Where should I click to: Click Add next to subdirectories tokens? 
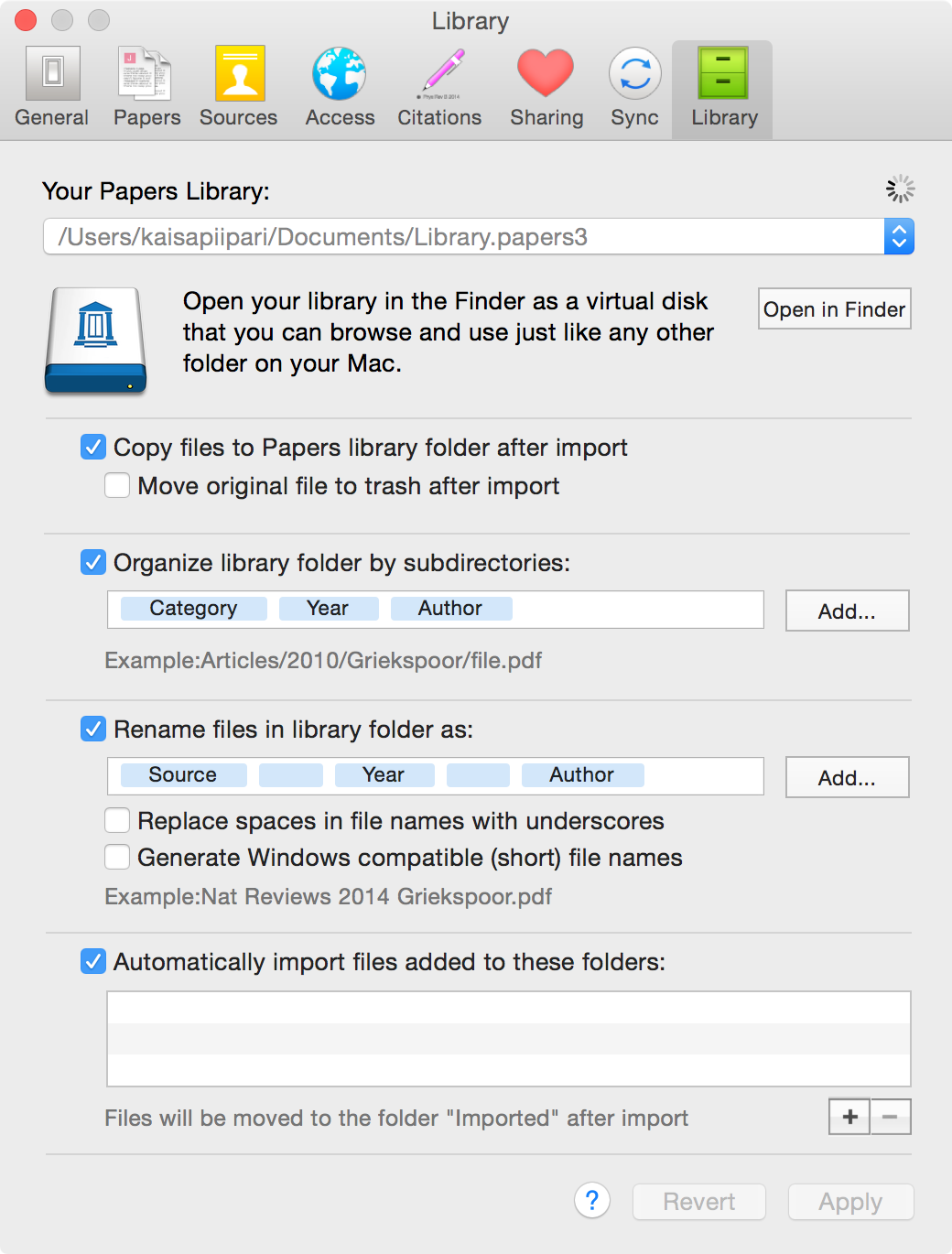pos(847,611)
